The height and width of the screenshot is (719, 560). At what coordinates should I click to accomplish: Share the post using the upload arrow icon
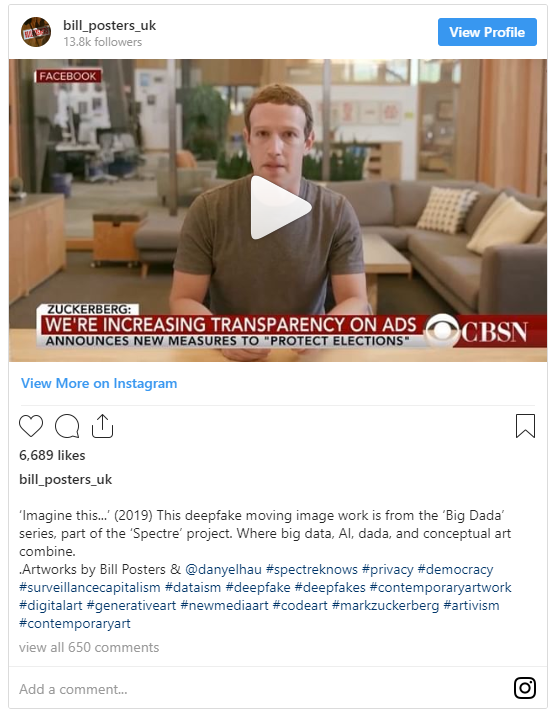pos(102,426)
